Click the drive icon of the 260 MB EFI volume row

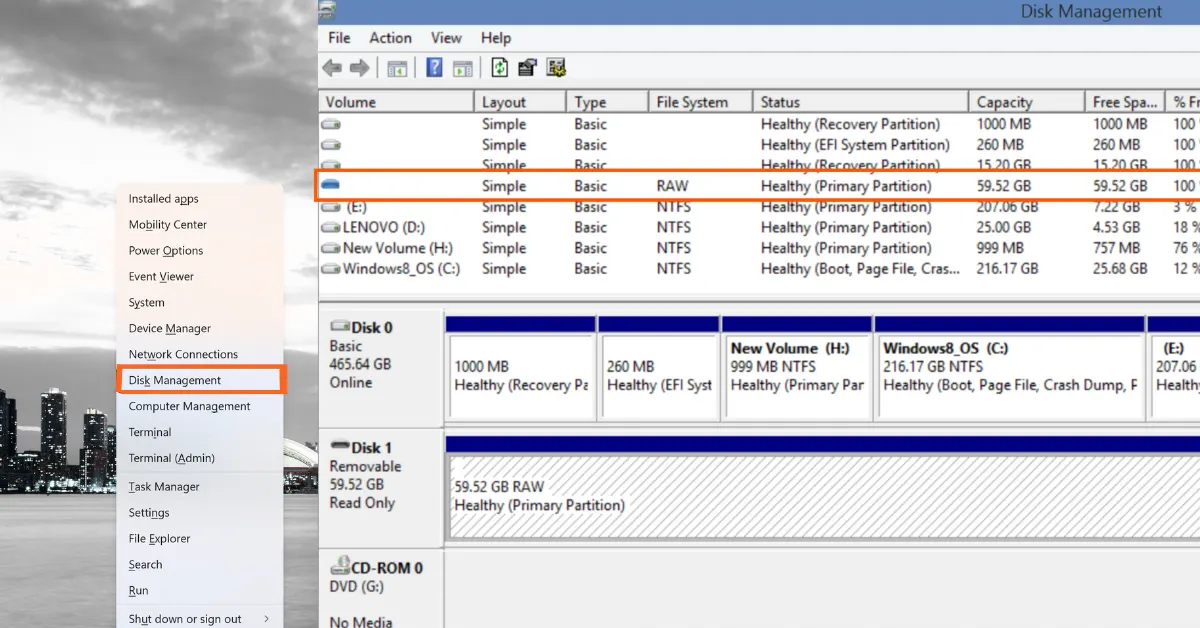click(331, 145)
